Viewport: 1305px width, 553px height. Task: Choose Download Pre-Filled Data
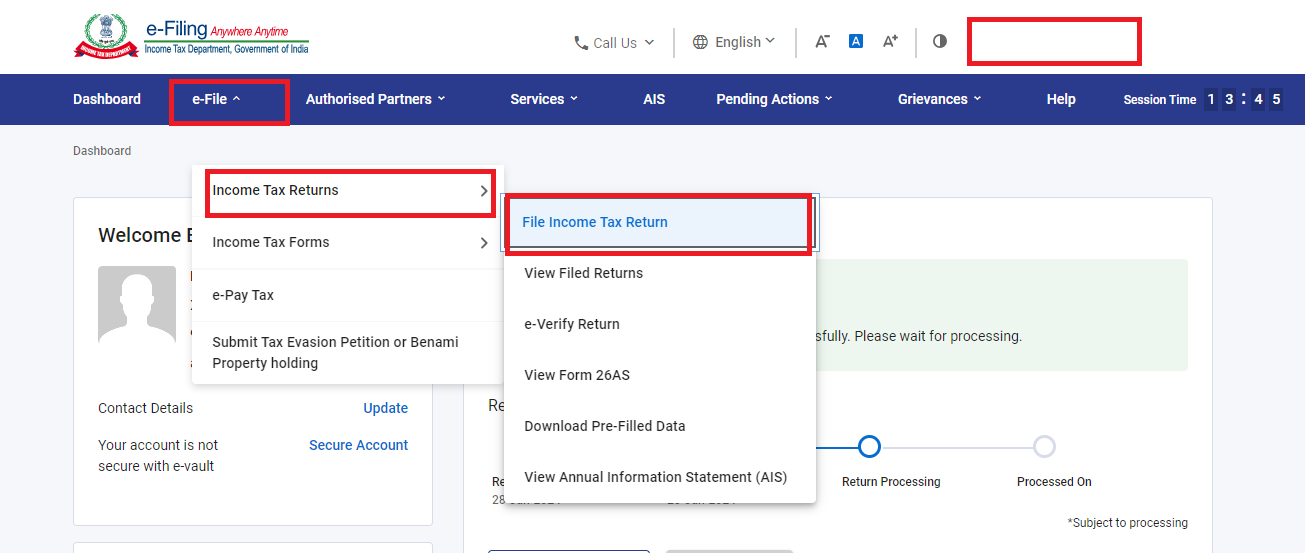(x=659, y=426)
